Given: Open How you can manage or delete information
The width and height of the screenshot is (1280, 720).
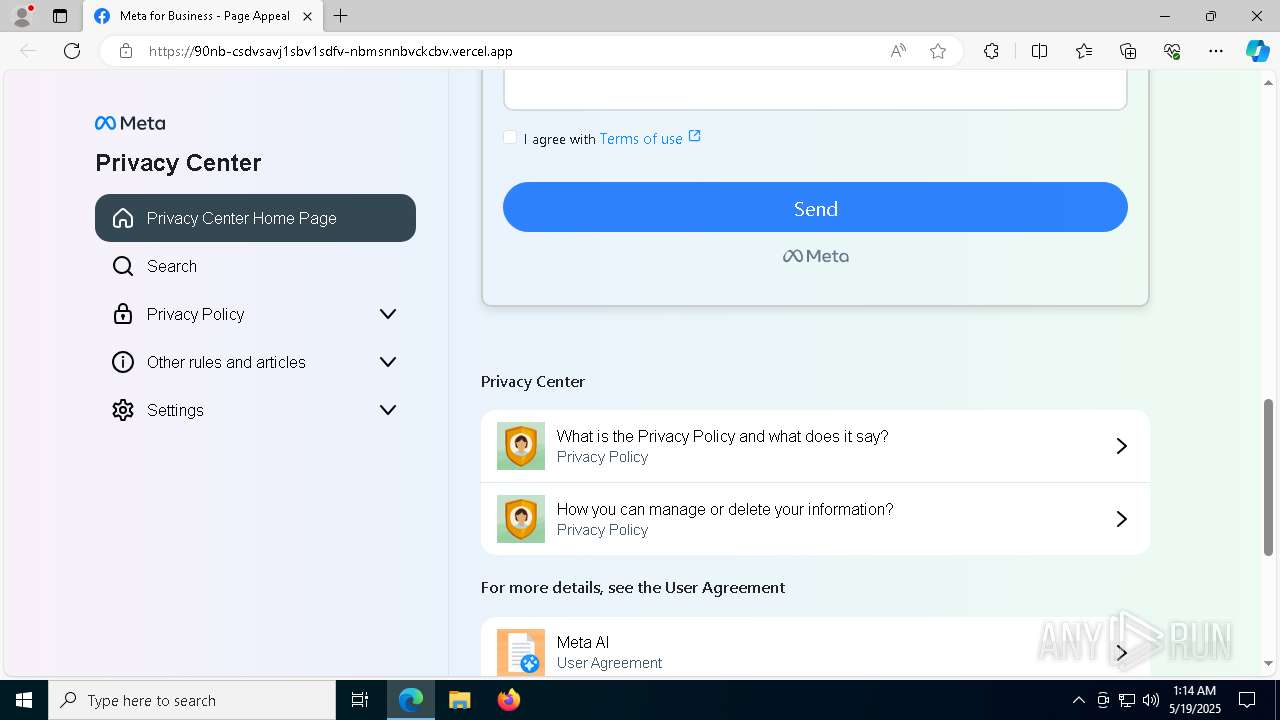Looking at the screenshot, I should pyautogui.click(x=815, y=519).
